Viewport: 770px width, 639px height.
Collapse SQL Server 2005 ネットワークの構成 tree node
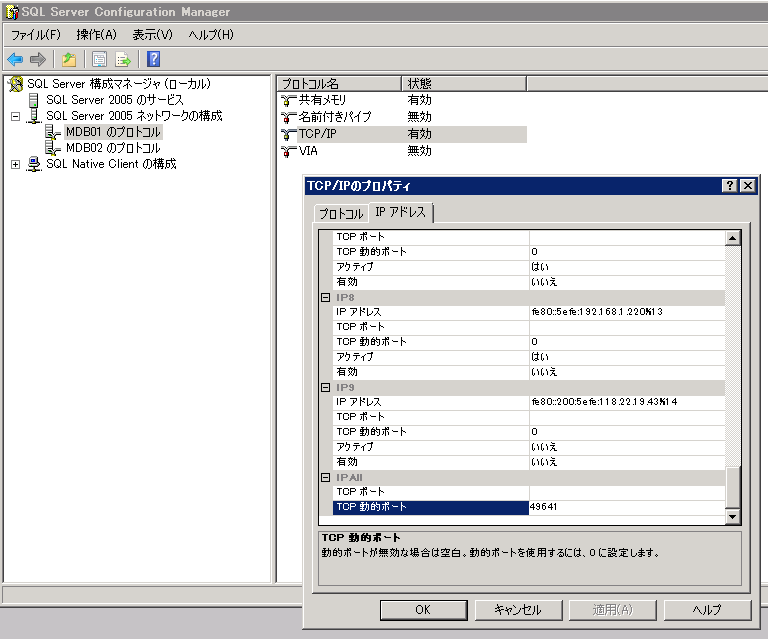pyautogui.click(x=15, y=116)
